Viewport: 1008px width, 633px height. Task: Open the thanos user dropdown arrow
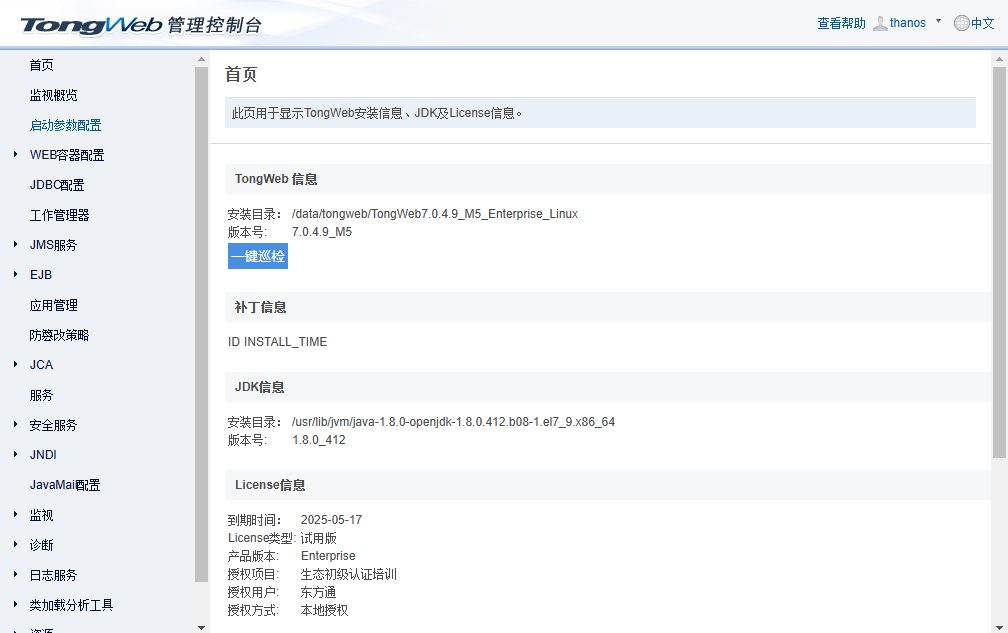click(938, 21)
